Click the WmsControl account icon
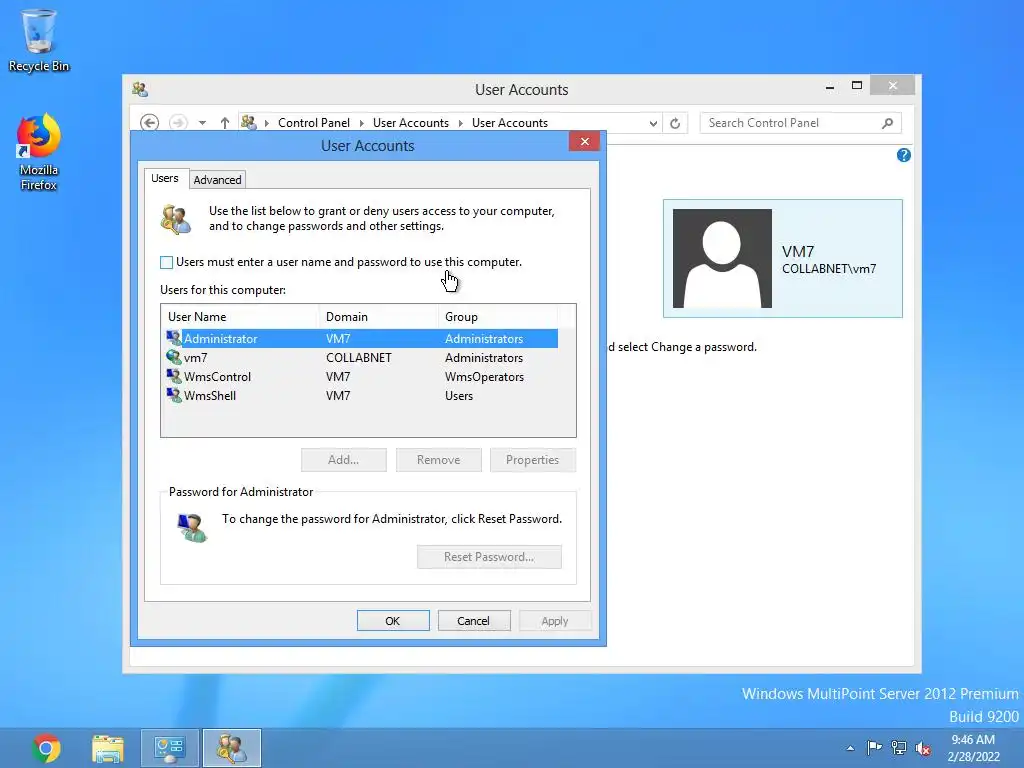The height and width of the screenshot is (768, 1024). pyautogui.click(x=174, y=376)
